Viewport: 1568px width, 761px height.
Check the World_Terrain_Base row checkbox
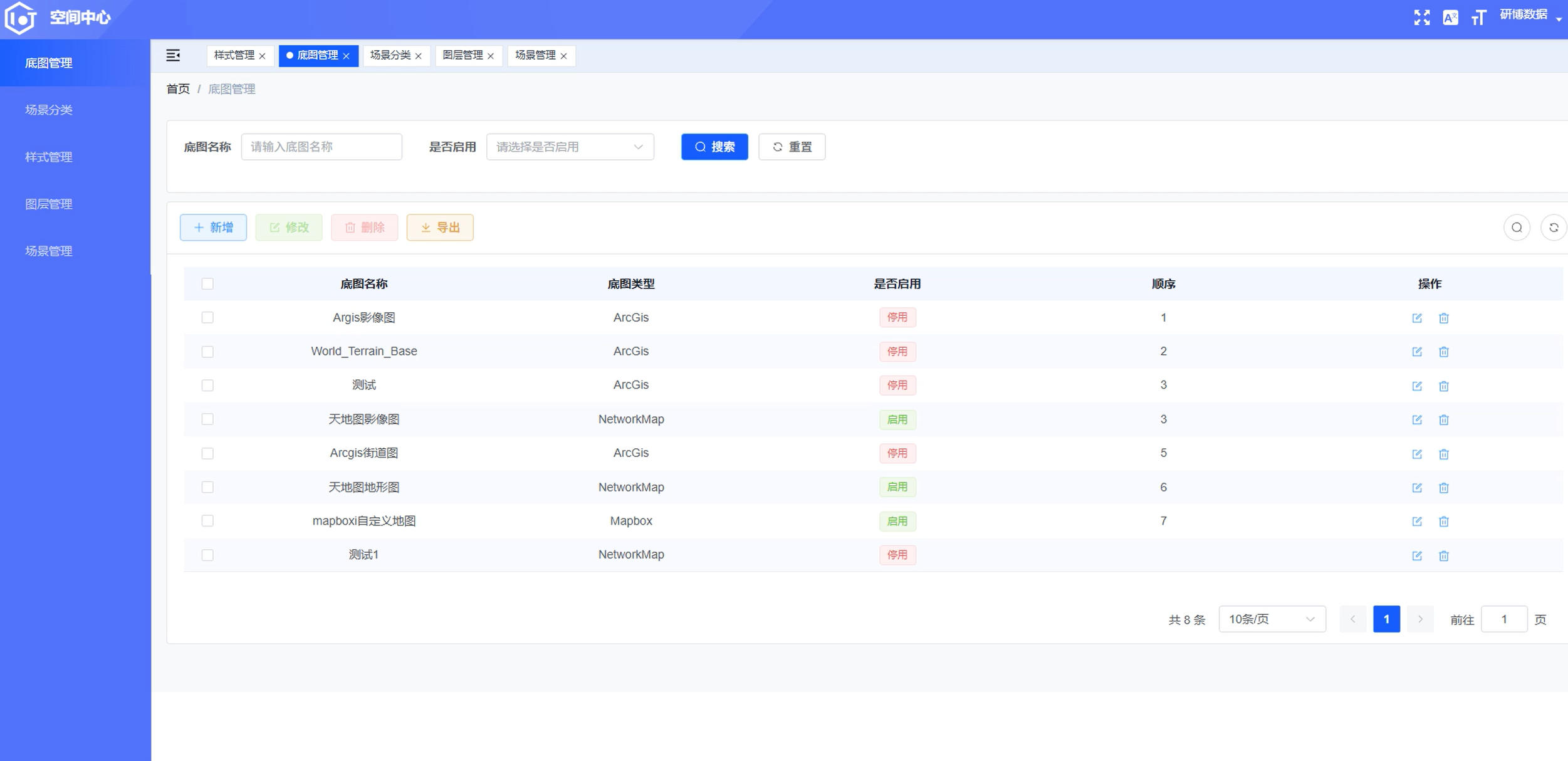207,352
